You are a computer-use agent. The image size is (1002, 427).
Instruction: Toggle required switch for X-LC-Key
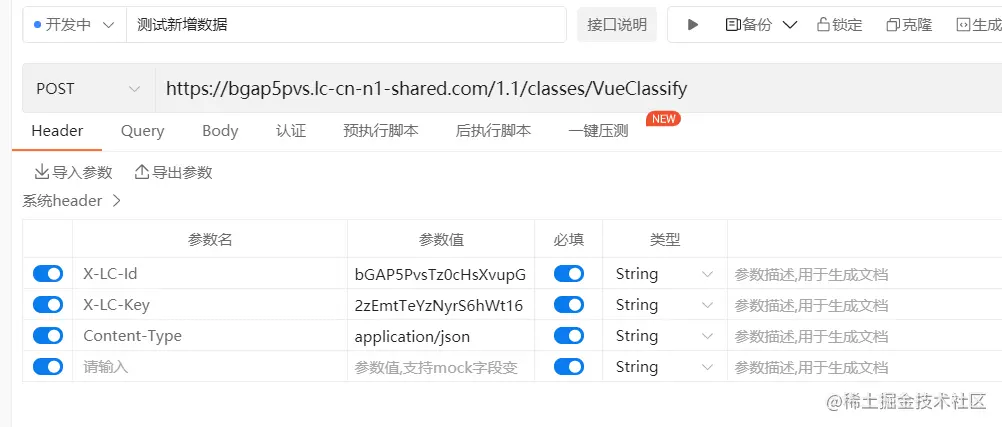pyautogui.click(x=569, y=305)
